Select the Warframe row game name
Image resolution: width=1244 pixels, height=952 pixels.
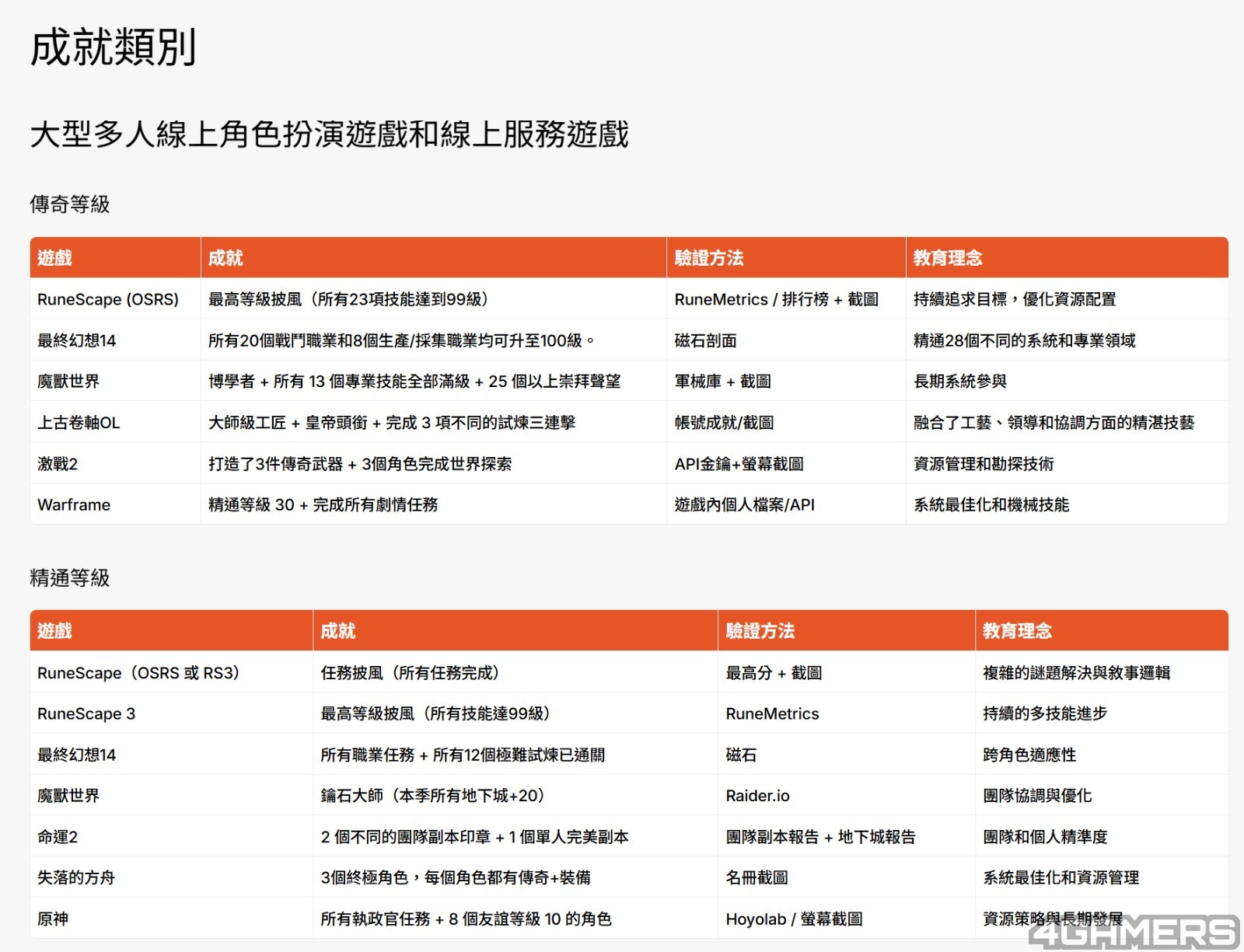[x=74, y=505]
